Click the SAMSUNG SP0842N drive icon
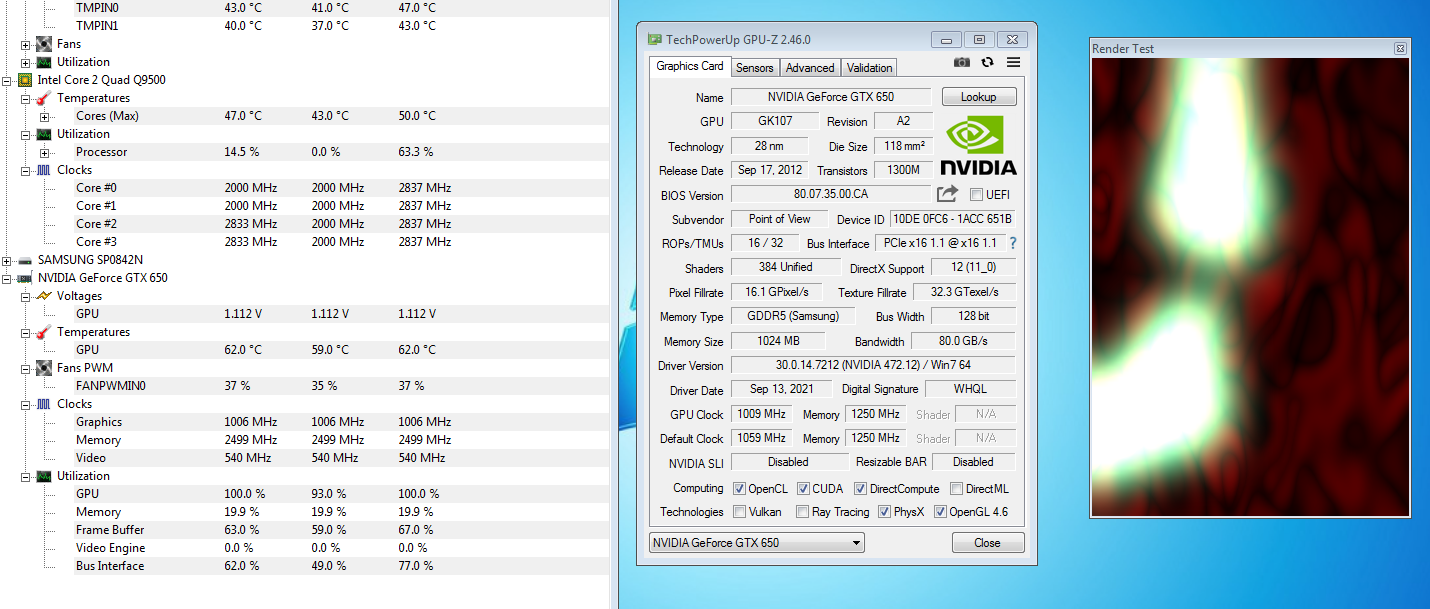The width and height of the screenshot is (1430, 609). pyautogui.click(x=26, y=260)
